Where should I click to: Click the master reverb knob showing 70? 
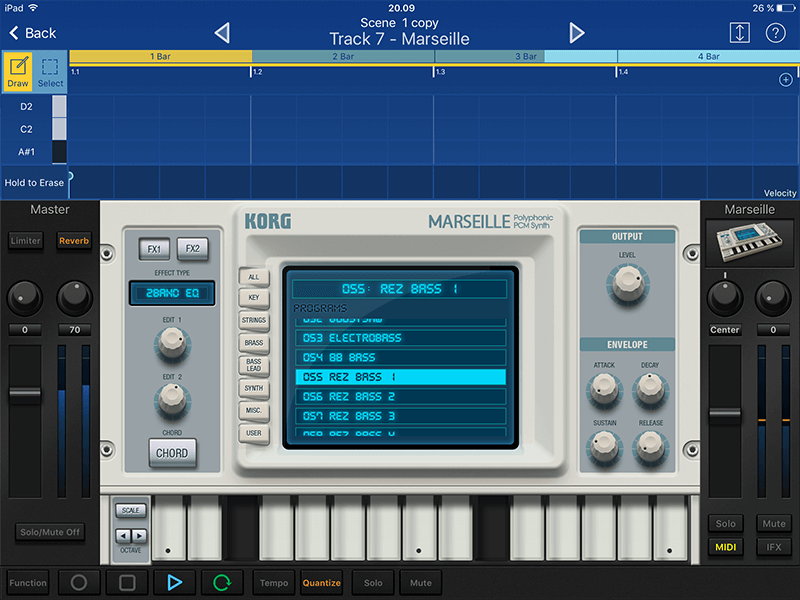(74, 297)
